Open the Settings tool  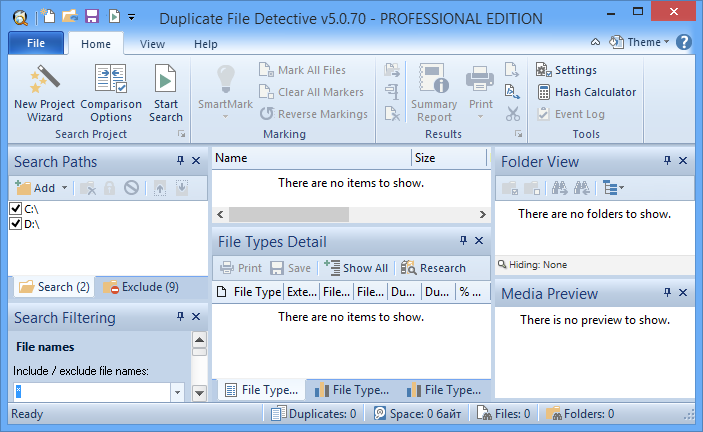(566, 70)
